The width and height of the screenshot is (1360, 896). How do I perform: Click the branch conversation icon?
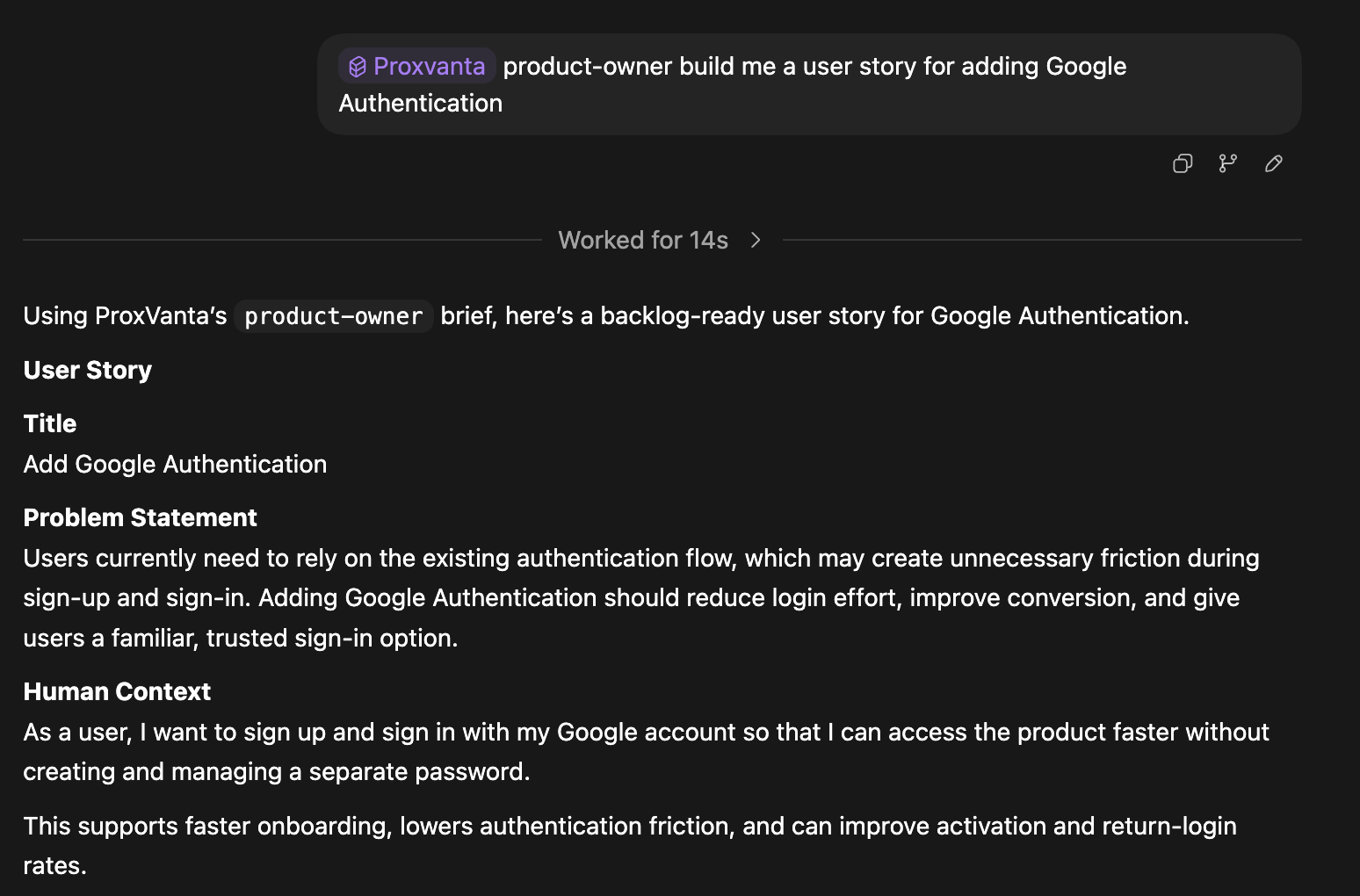click(x=1227, y=163)
